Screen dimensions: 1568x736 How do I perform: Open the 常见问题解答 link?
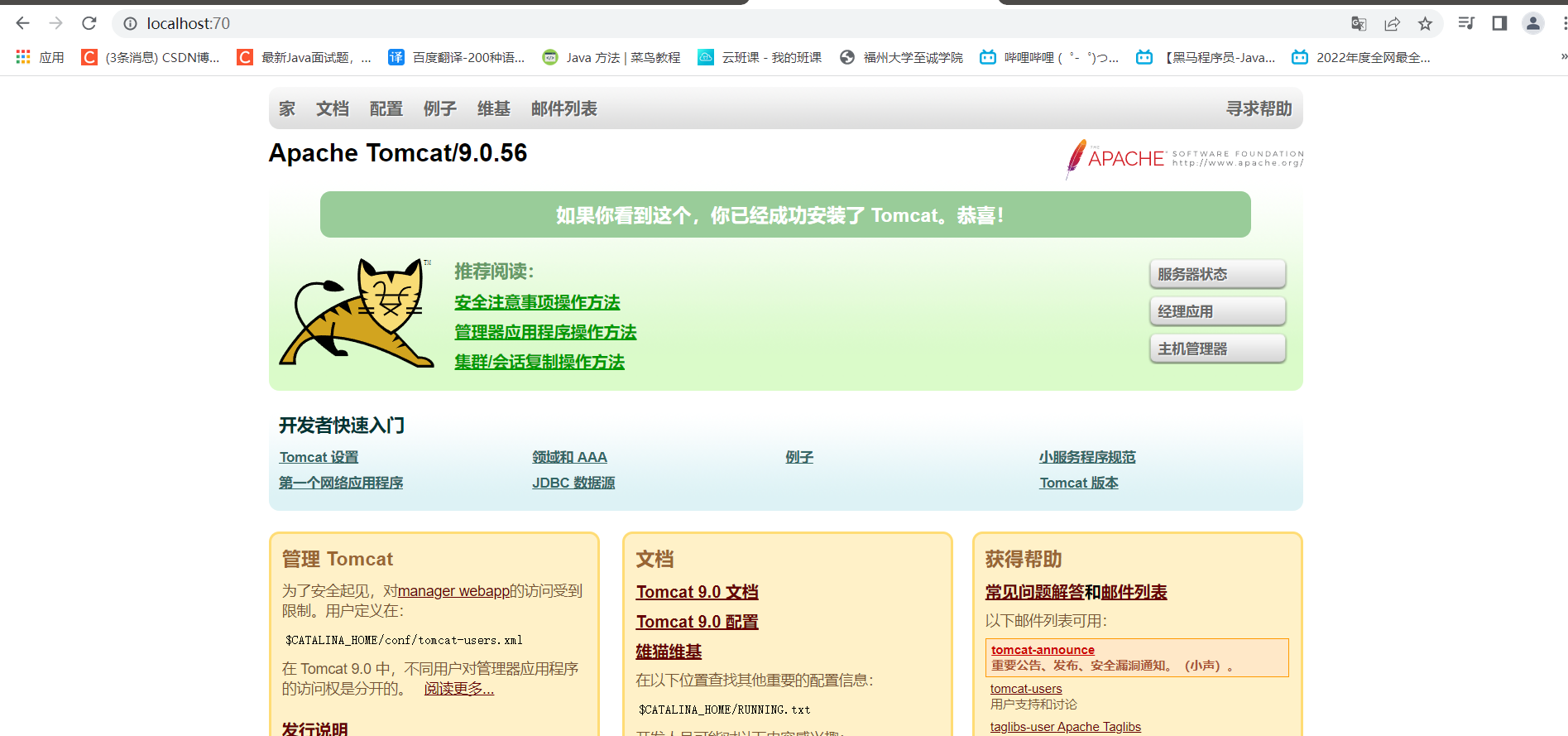tap(1034, 592)
